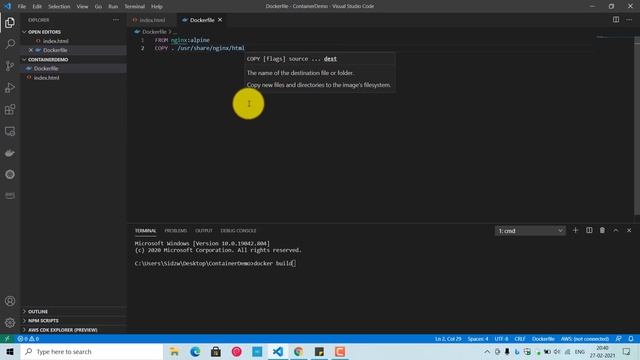Screen dimensions: 640x360
Task: Change encoding via UTF-8 status item
Action: [x=501, y=339]
